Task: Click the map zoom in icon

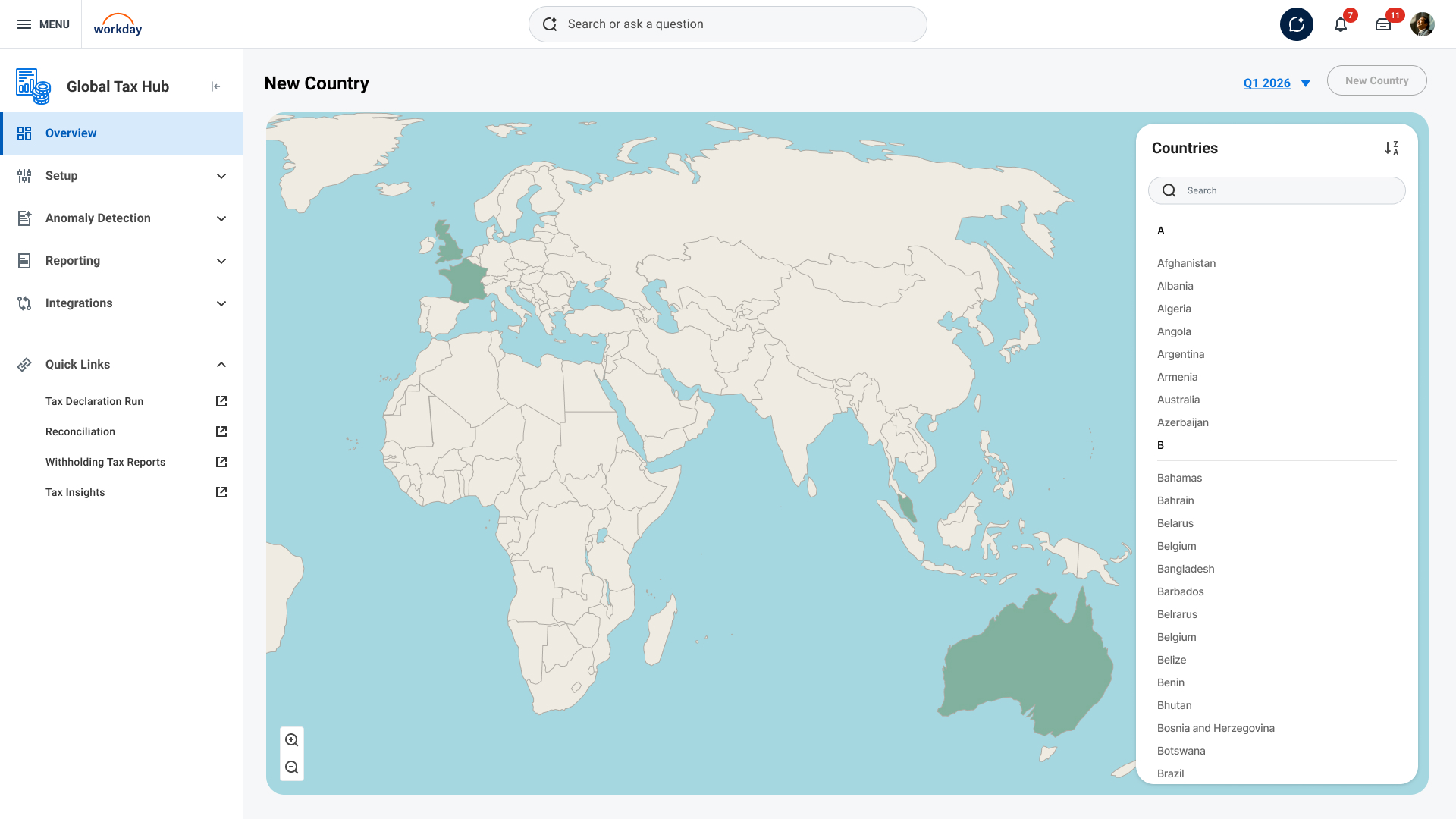Action: [292, 740]
